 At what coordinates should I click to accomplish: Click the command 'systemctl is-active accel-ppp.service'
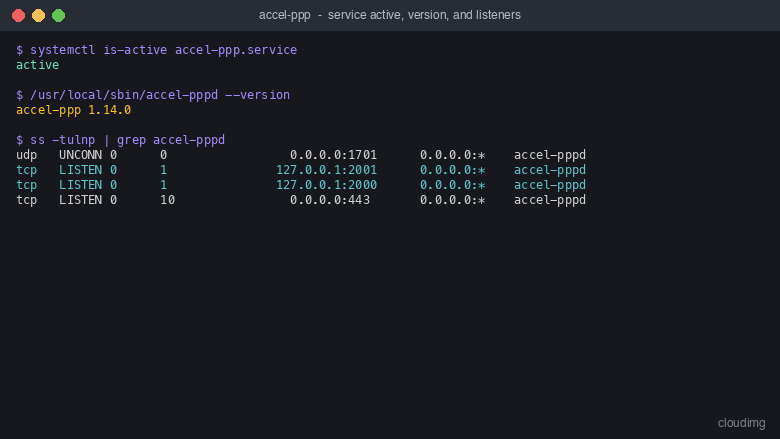coord(163,50)
